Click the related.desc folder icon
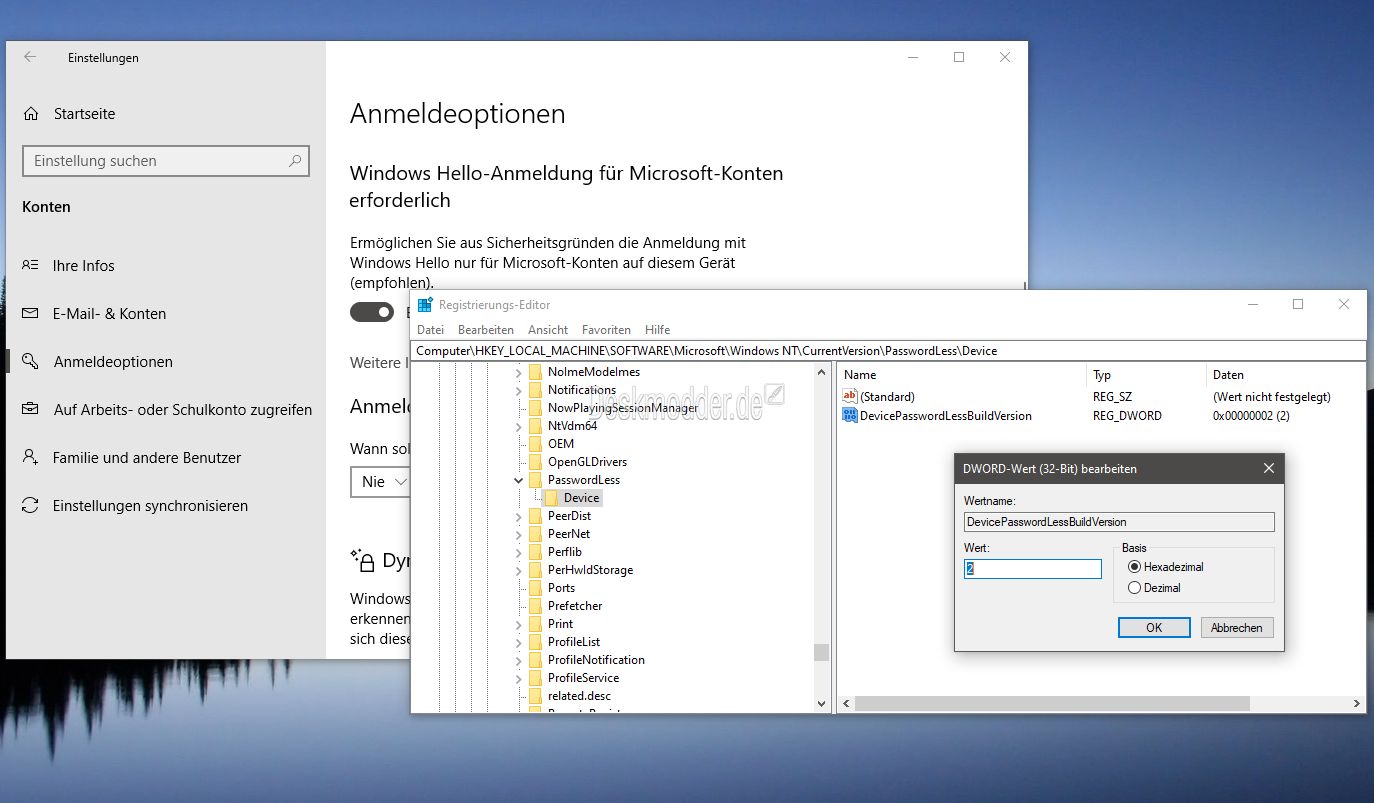Viewport: 1374px width, 803px height. pyautogui.click(x=535, y=696)
